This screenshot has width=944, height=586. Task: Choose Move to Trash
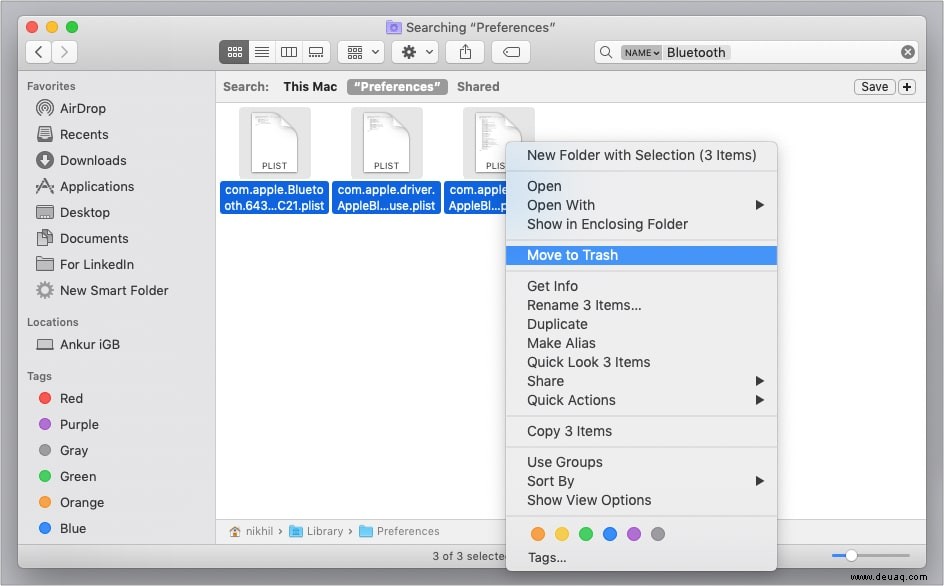click(x=641, y=255)
